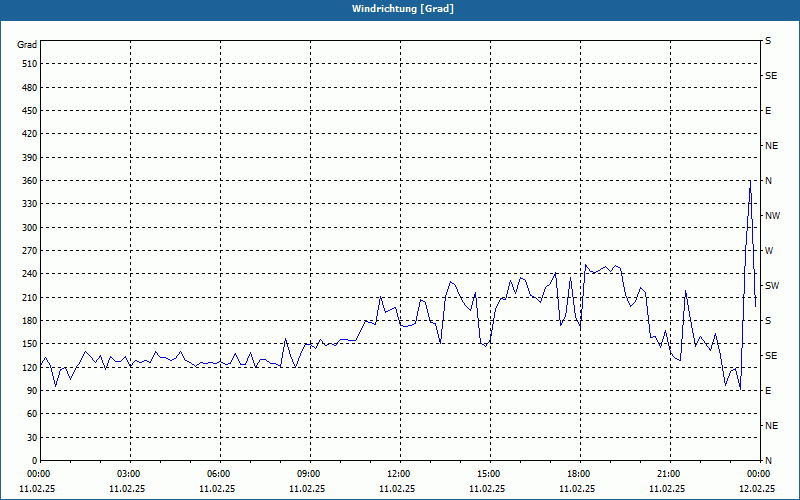Click the 90 value on the left axis
Viewport: 800px width, 500px height.
32,391
